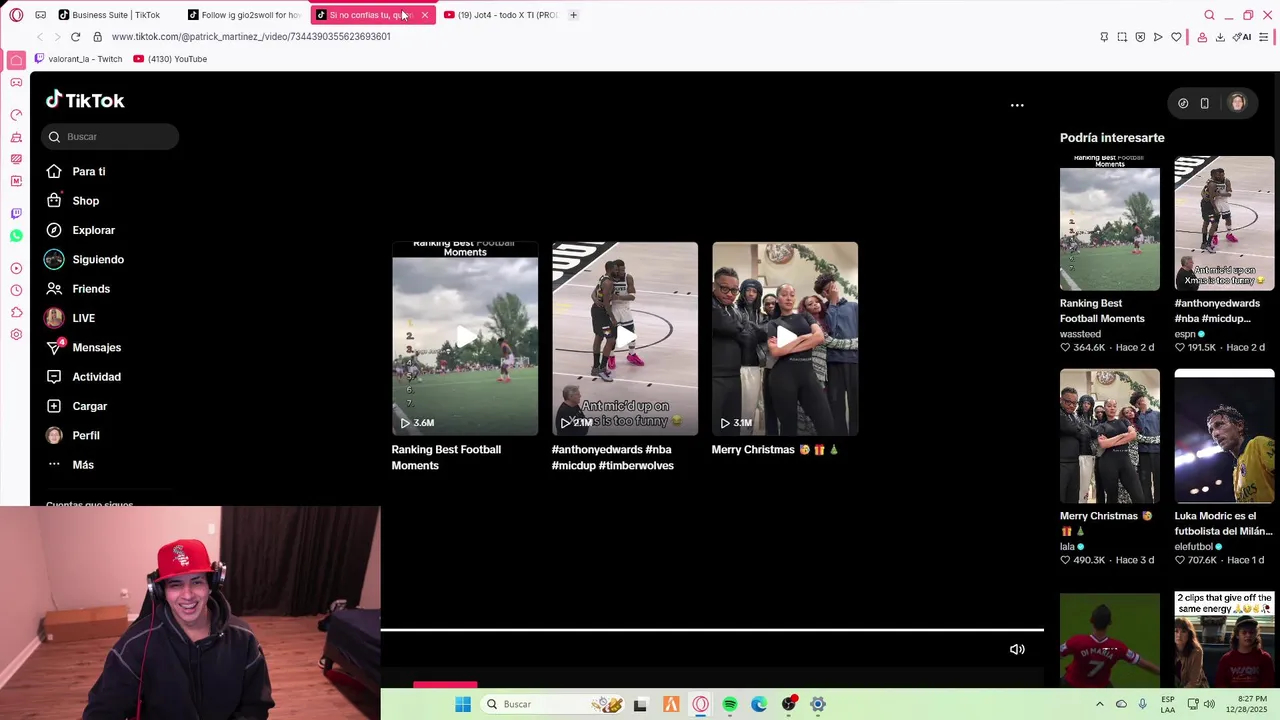Click the heart bookmark icon
This screenshot has height=720, width=1280.
click(x=1176, y=37)
